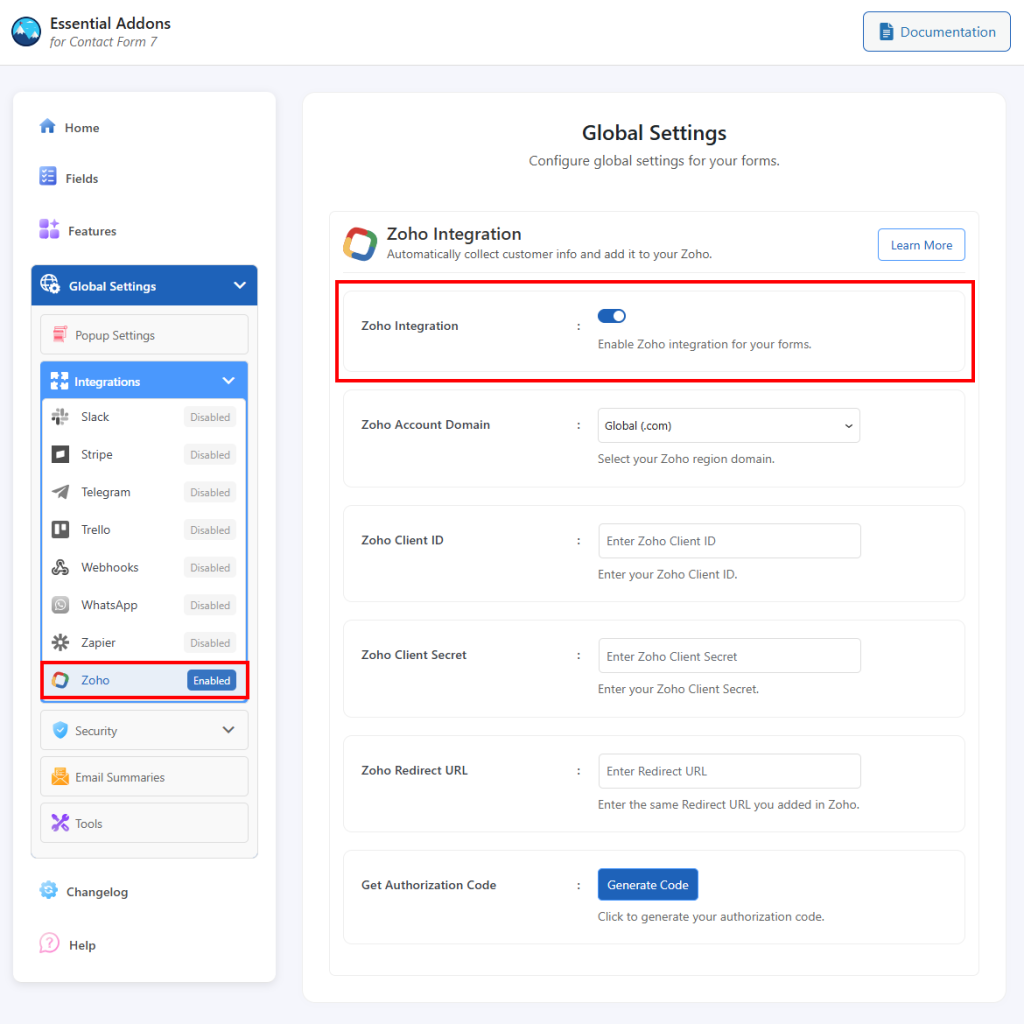Screen dimensions: 1024x1024
Task: Open the Features menu item
Action: pyautogui.click(x=92, y=231)
